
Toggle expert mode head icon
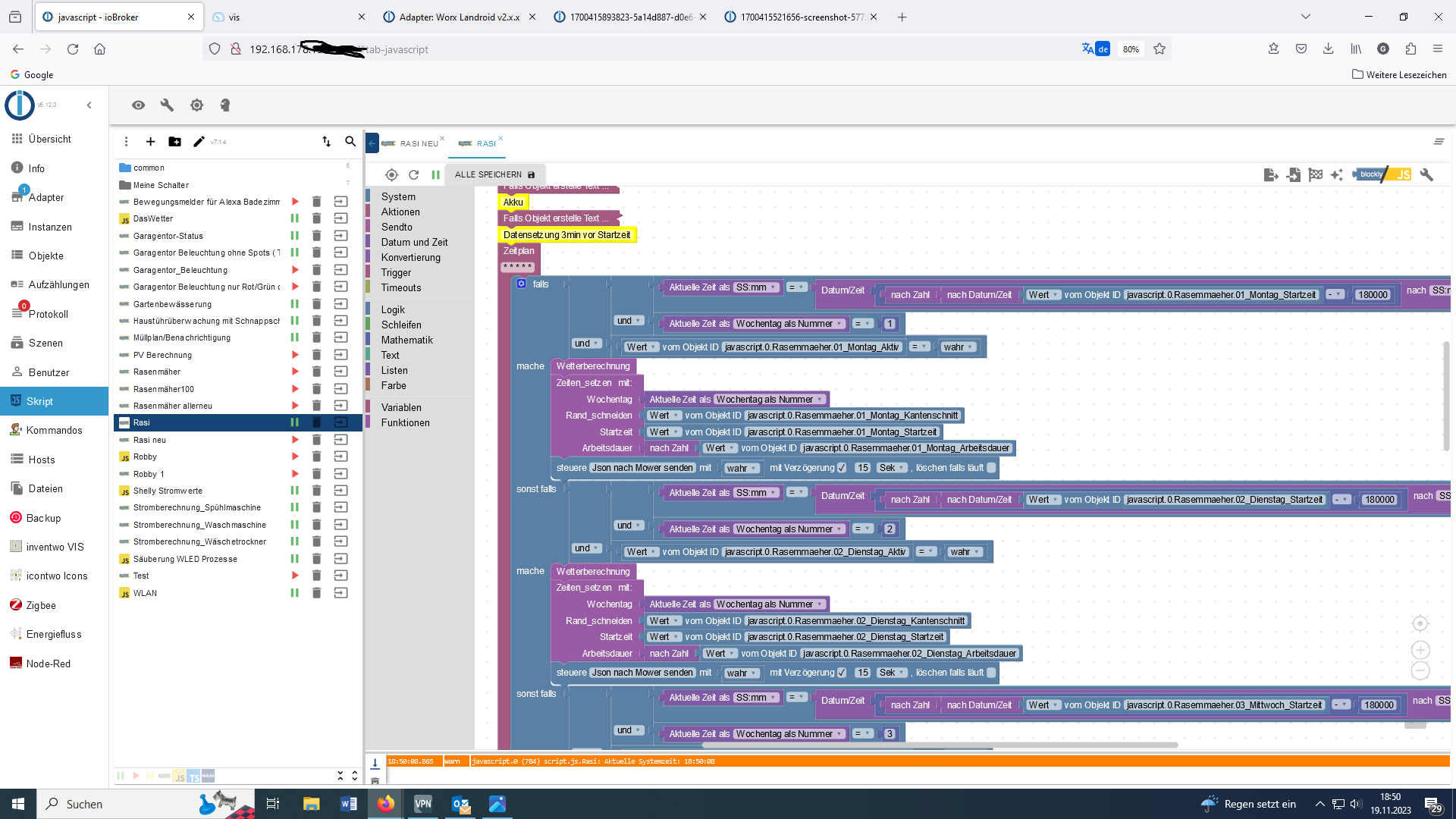click(225, 105)
